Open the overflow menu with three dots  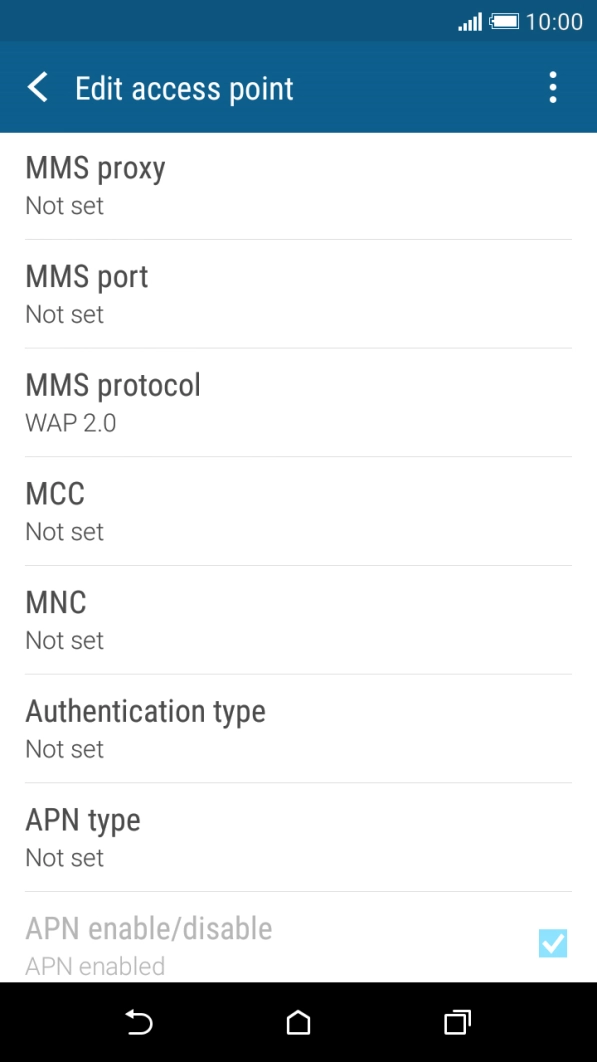[552, 88]
